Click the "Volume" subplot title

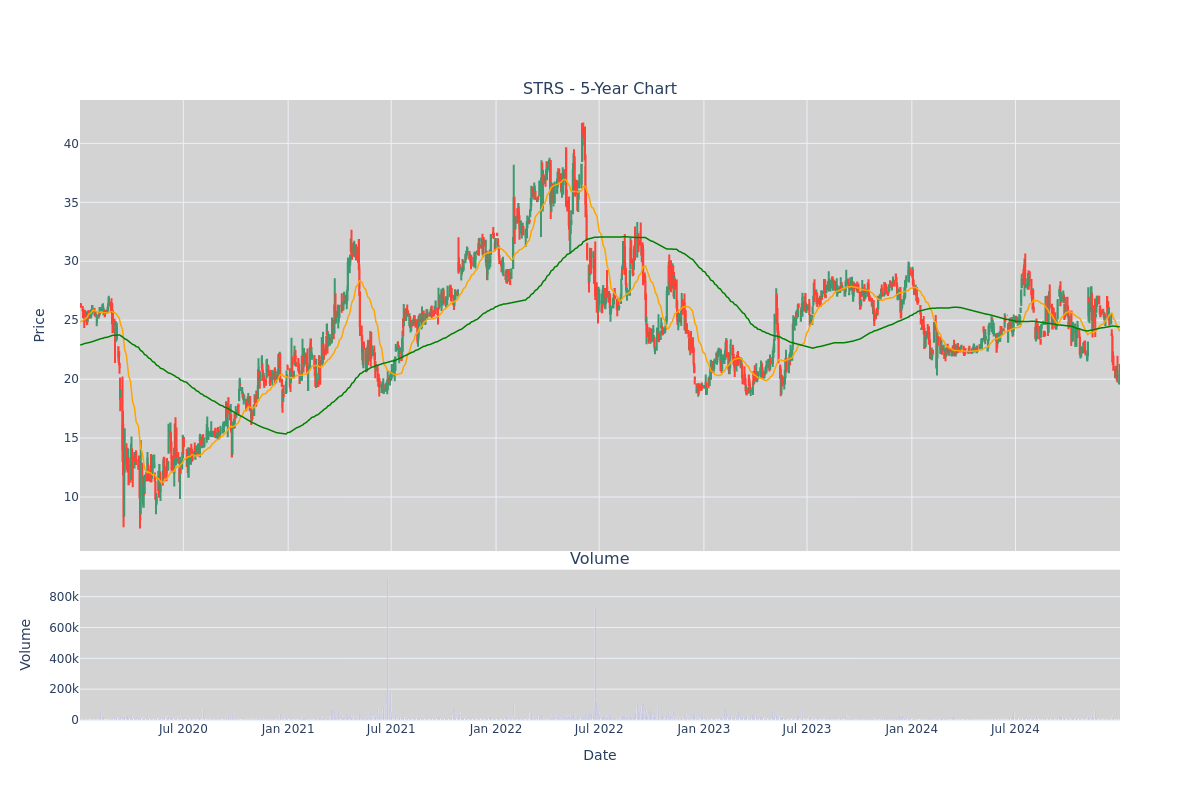pos(600,559)
